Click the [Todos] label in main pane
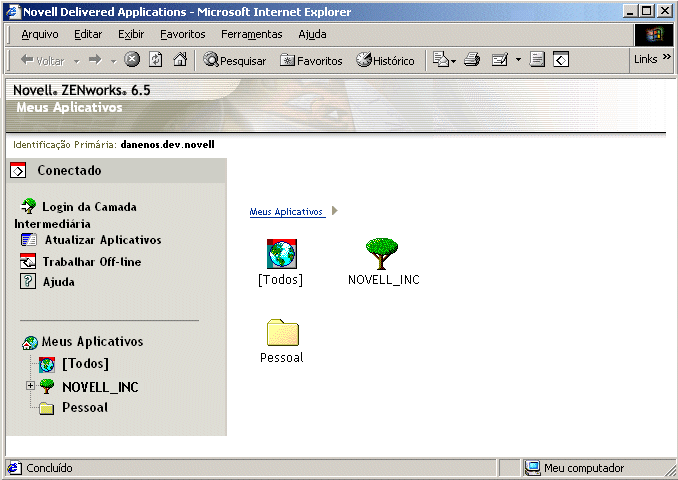 tap(280, 280)
